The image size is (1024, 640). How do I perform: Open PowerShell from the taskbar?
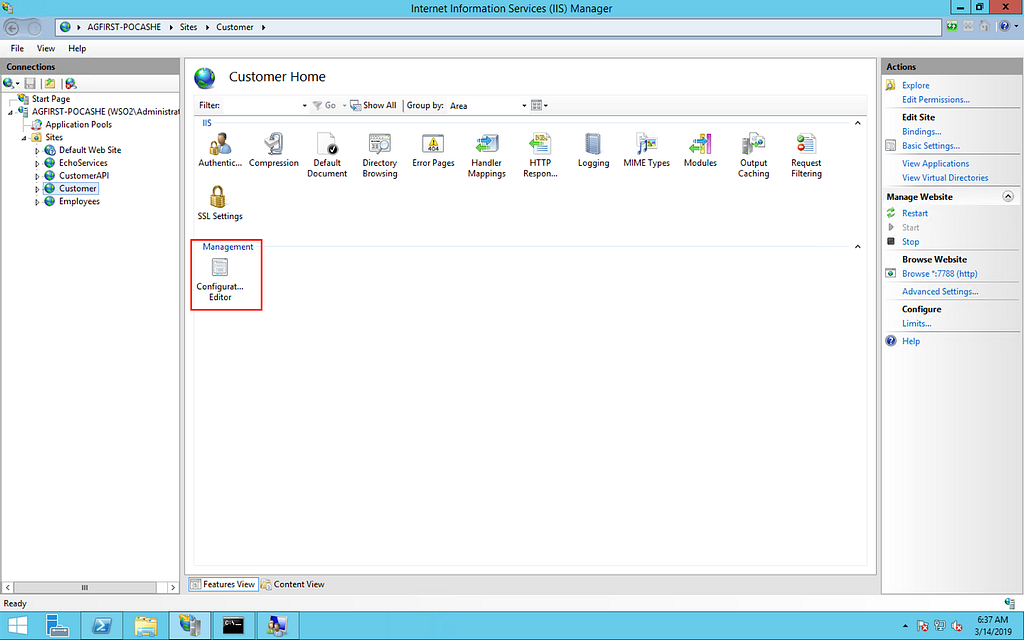[101, 626]
